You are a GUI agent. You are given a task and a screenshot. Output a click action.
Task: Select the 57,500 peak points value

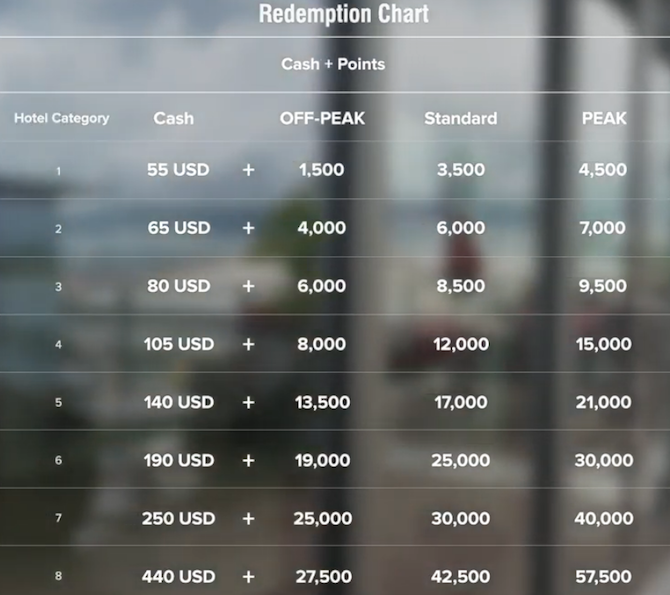[x=603, y=577]
